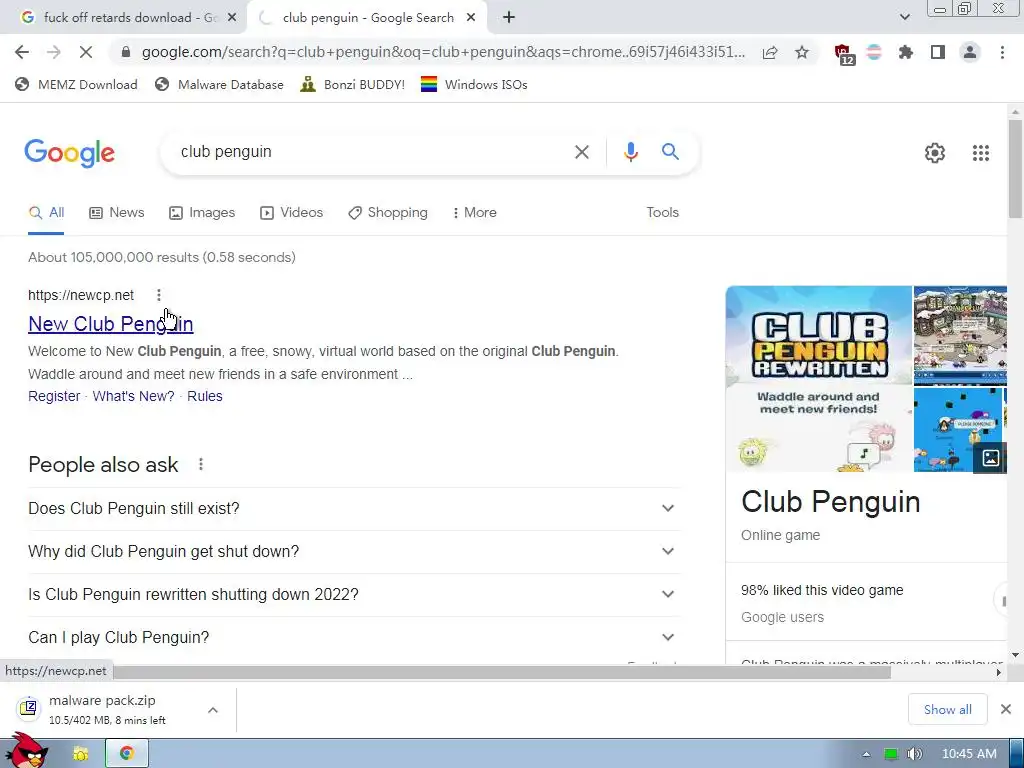Screen dimensions: 1024x768
Task: Expand 'Can I play Club Penguin?'
Action: pos(354,637)
